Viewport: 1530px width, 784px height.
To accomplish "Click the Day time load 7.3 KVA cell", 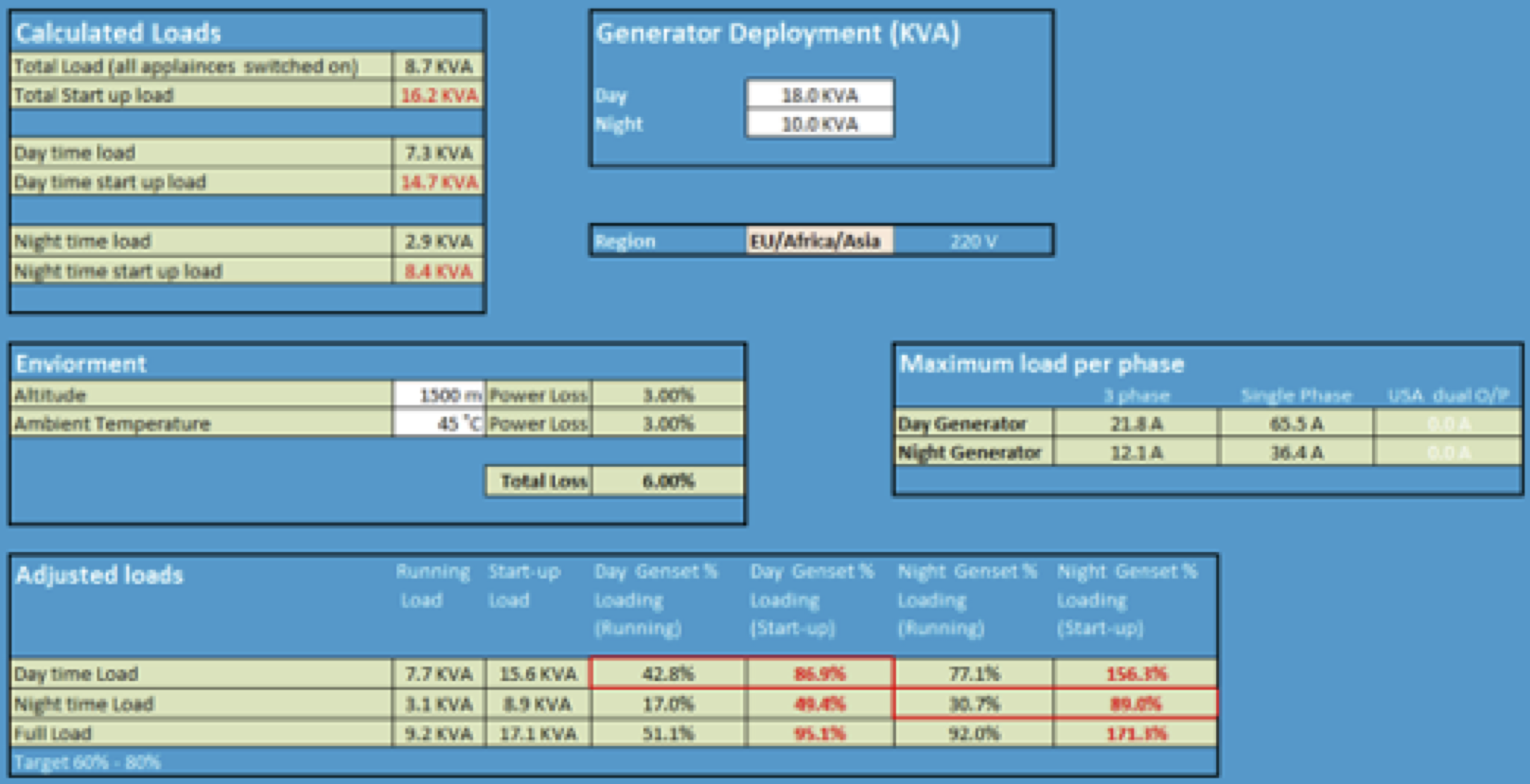I will (x=439, y=153).
